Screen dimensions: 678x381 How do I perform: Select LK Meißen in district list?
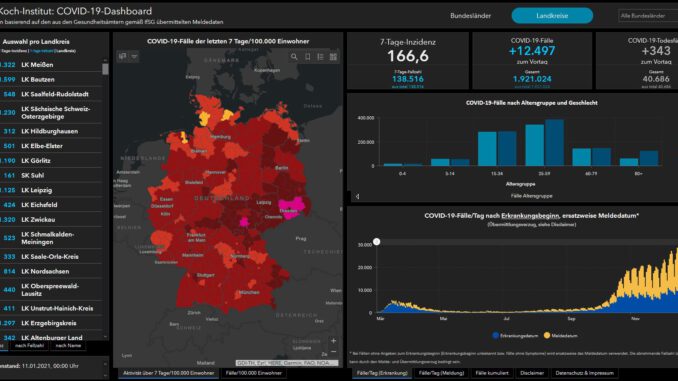(x=51, y=64)
